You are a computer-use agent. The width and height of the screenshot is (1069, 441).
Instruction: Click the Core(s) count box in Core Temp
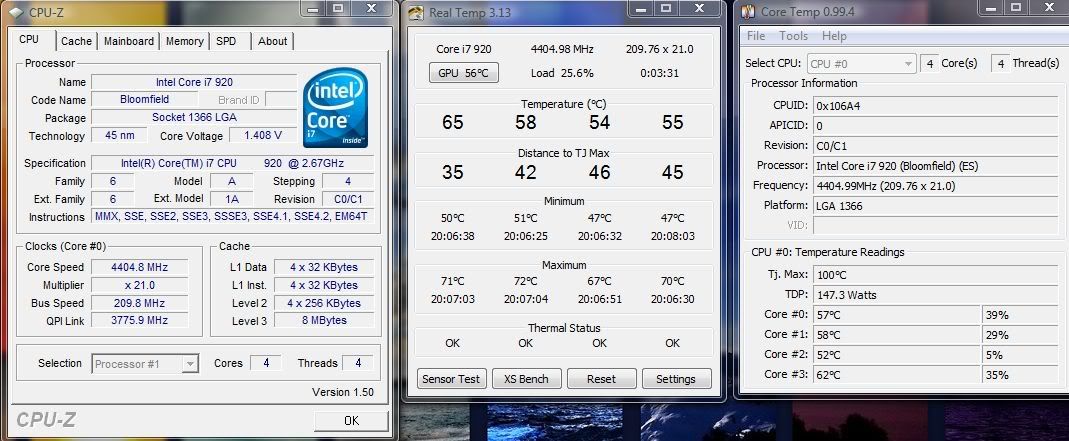929,63
